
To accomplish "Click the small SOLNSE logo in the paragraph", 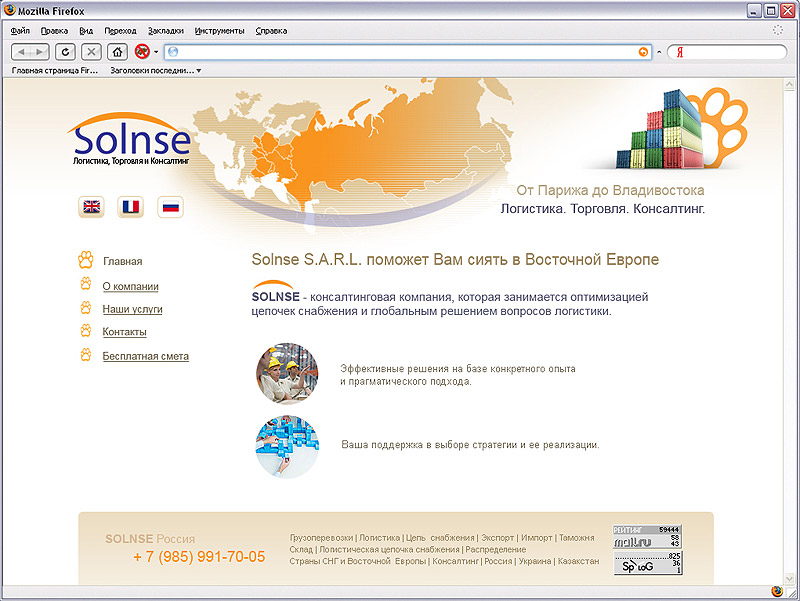I will tap(276, 292).
